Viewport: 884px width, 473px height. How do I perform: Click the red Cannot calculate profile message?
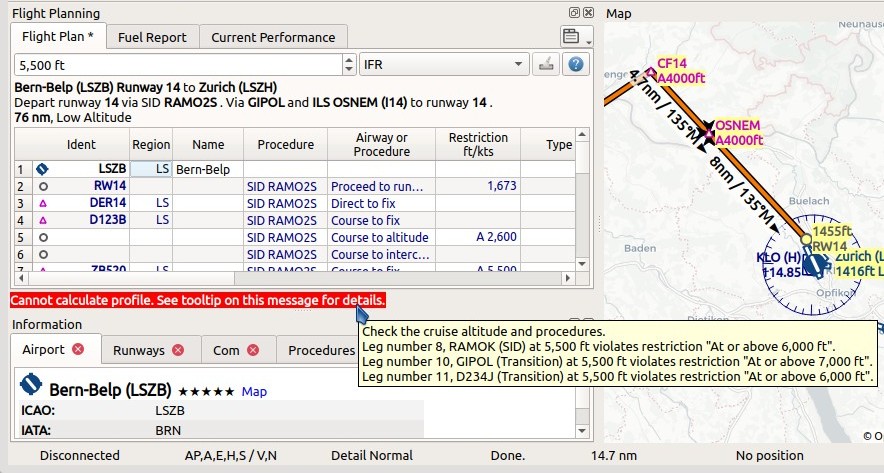pyautogui.click(x=198, y=300)
